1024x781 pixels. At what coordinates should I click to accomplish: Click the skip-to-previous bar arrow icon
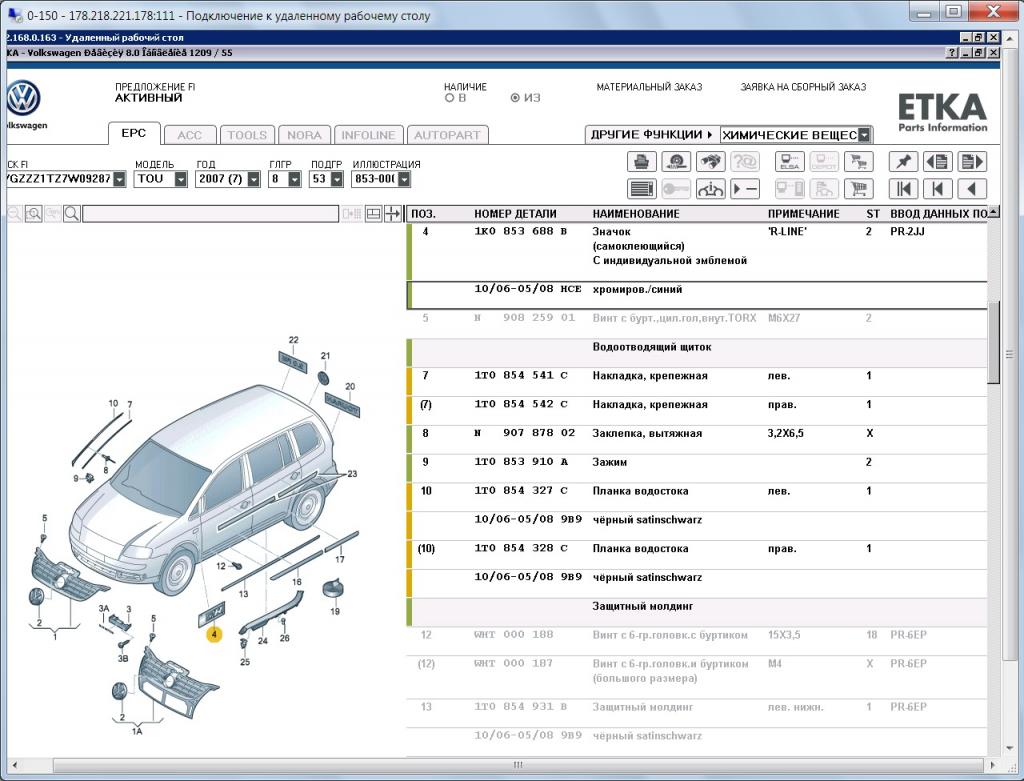[938, 189]
